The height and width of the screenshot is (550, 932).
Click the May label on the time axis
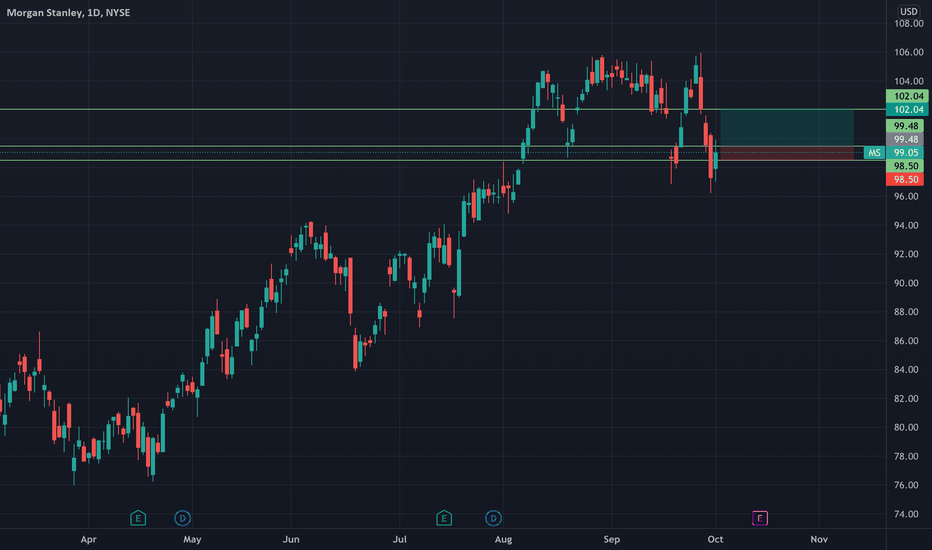(192, 539)
